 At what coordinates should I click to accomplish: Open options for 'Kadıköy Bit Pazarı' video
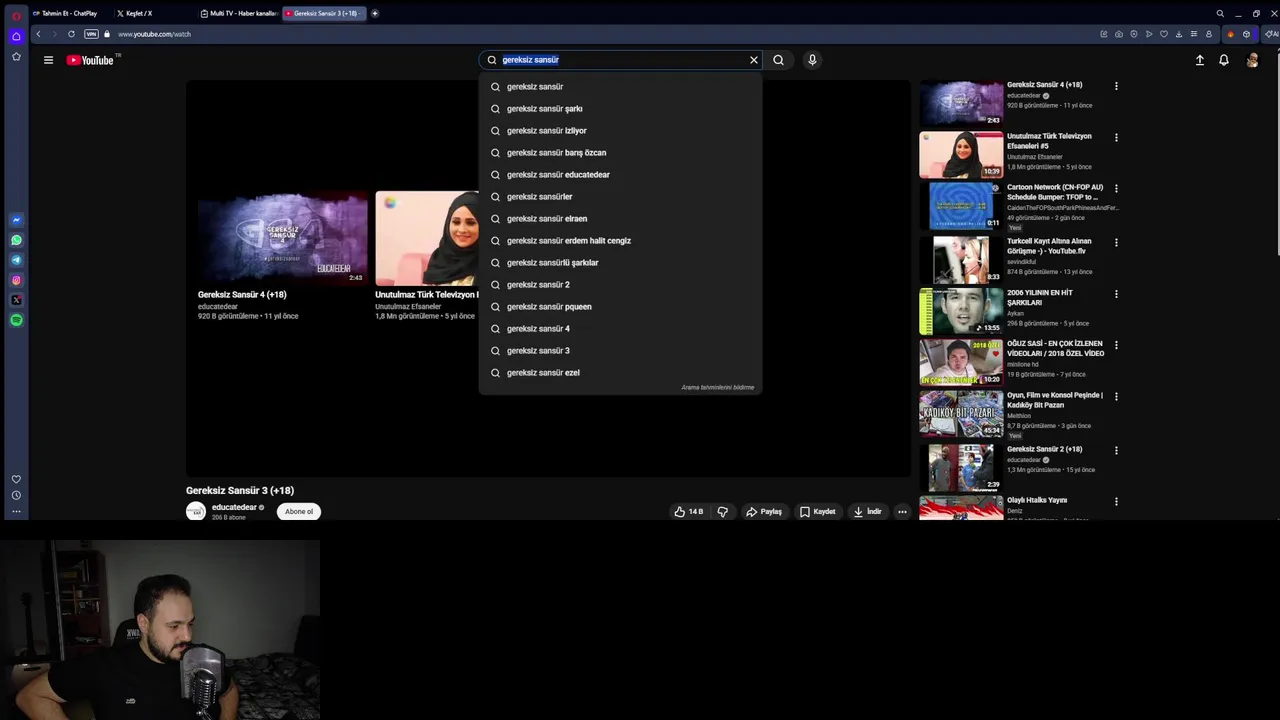click(1116, 396)
